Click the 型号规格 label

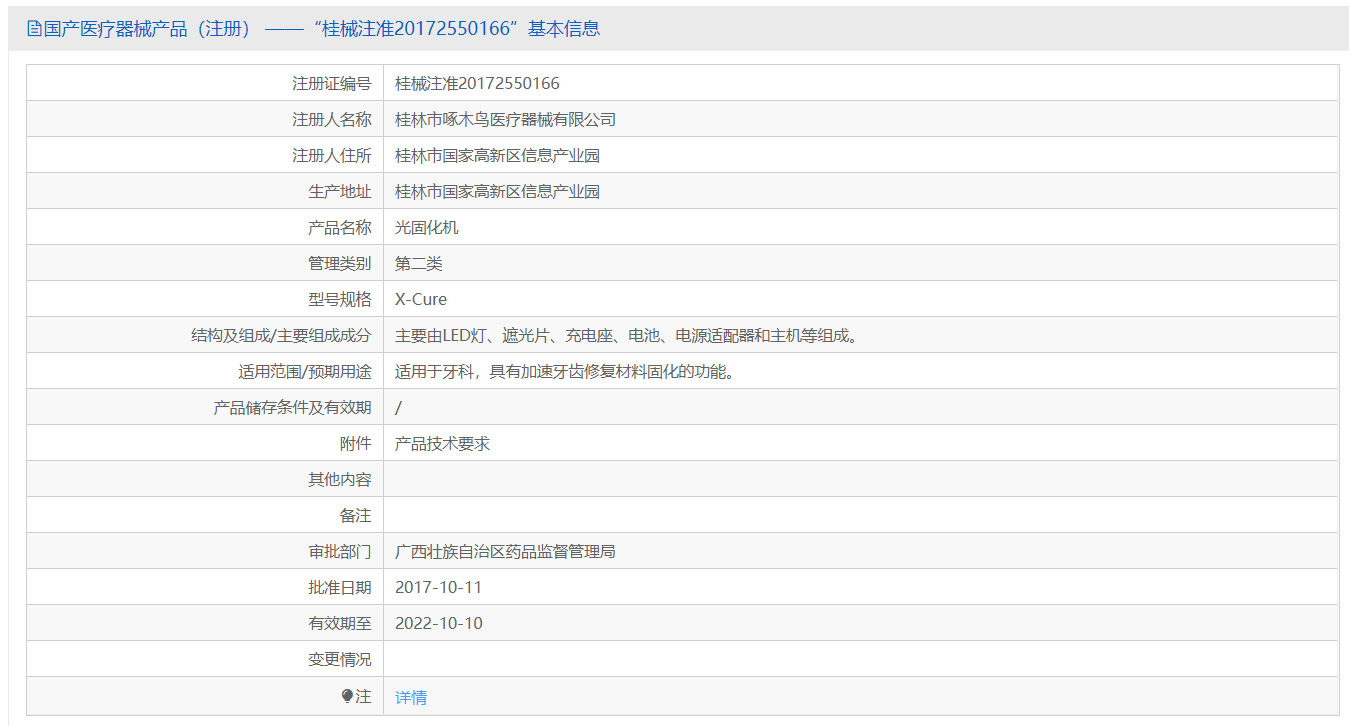(339, 299)
